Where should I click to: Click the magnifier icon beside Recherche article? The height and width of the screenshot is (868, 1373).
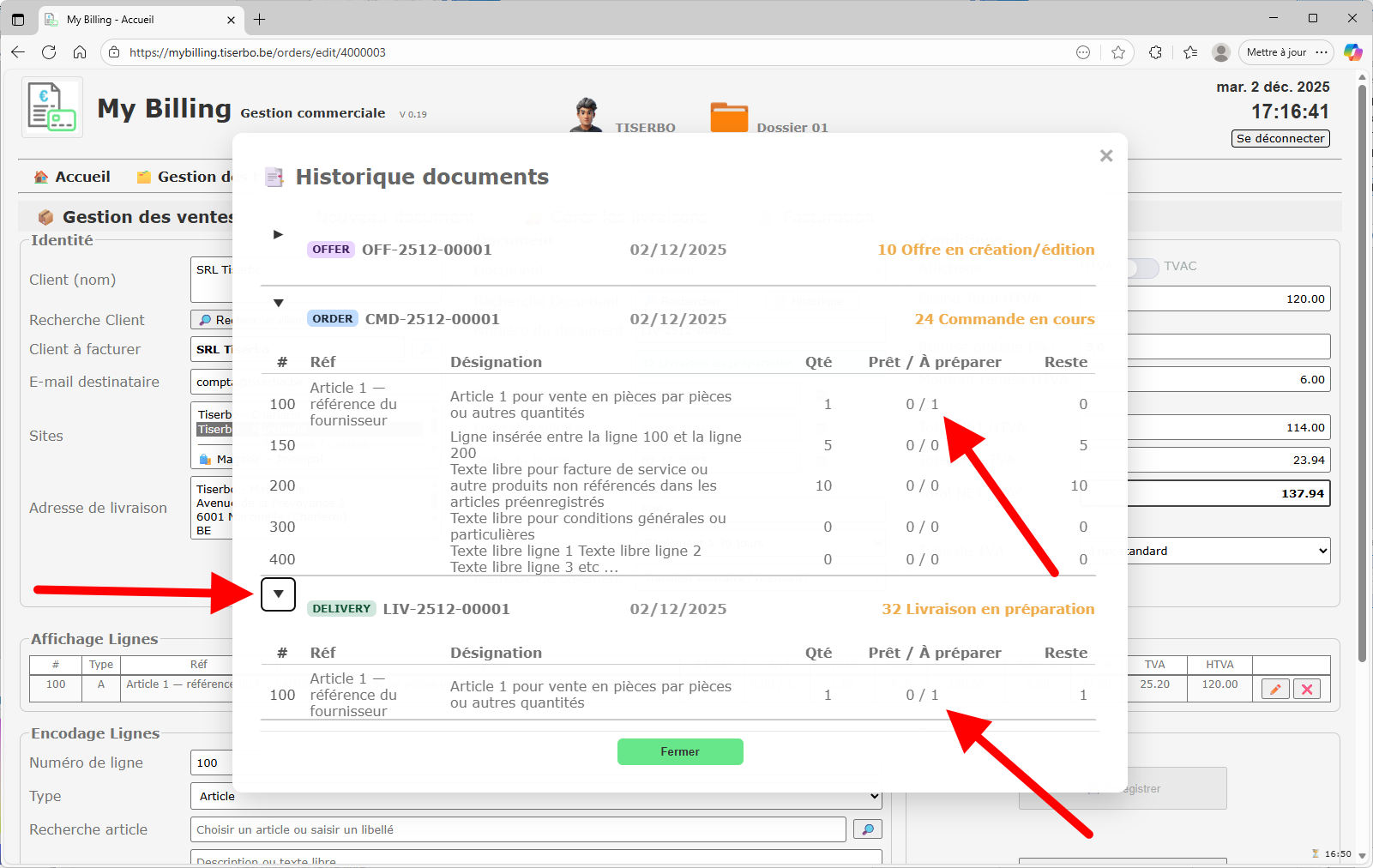coord(867,829)
